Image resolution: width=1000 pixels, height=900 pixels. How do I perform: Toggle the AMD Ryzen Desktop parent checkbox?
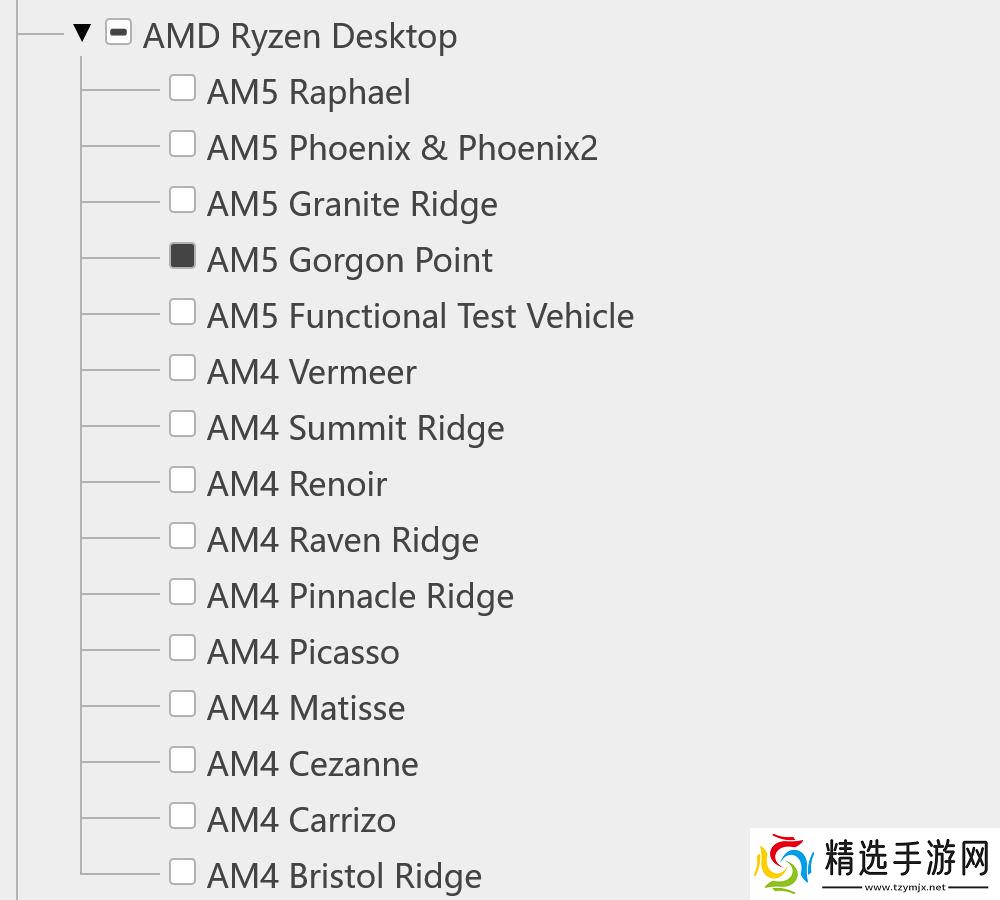click(118, 34)
